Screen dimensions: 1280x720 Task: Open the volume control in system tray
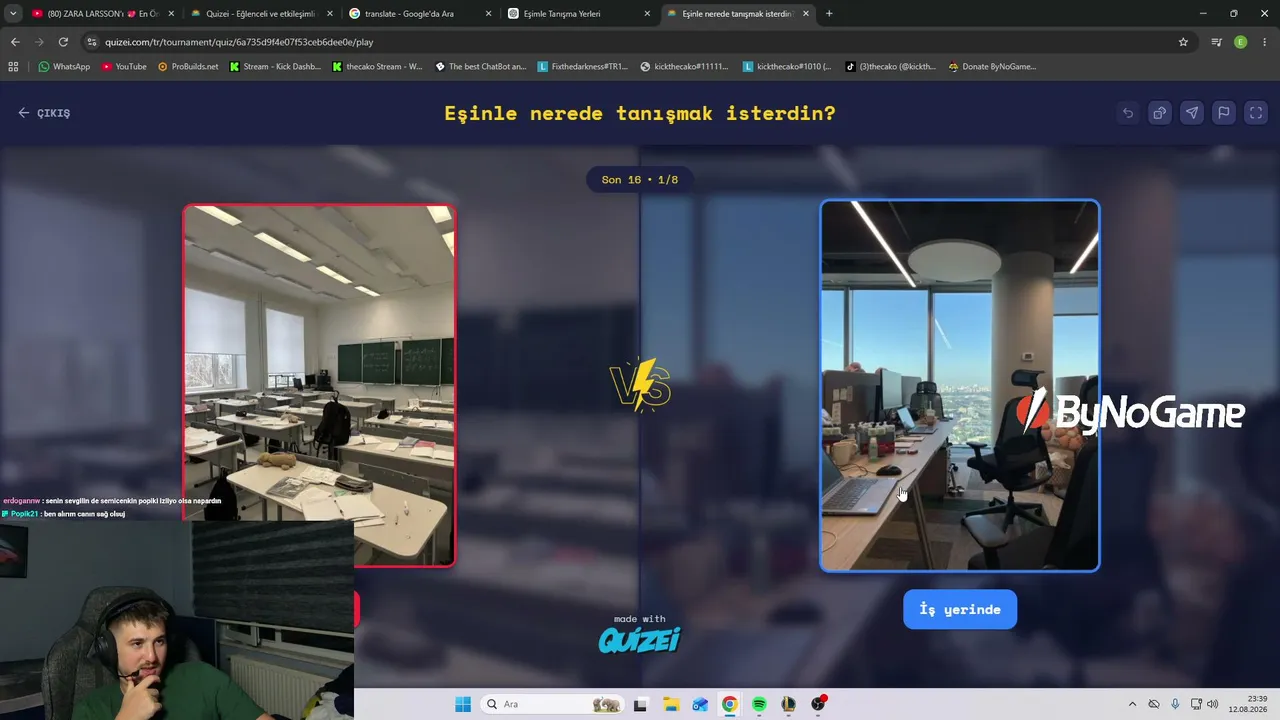pos(1213,704)
